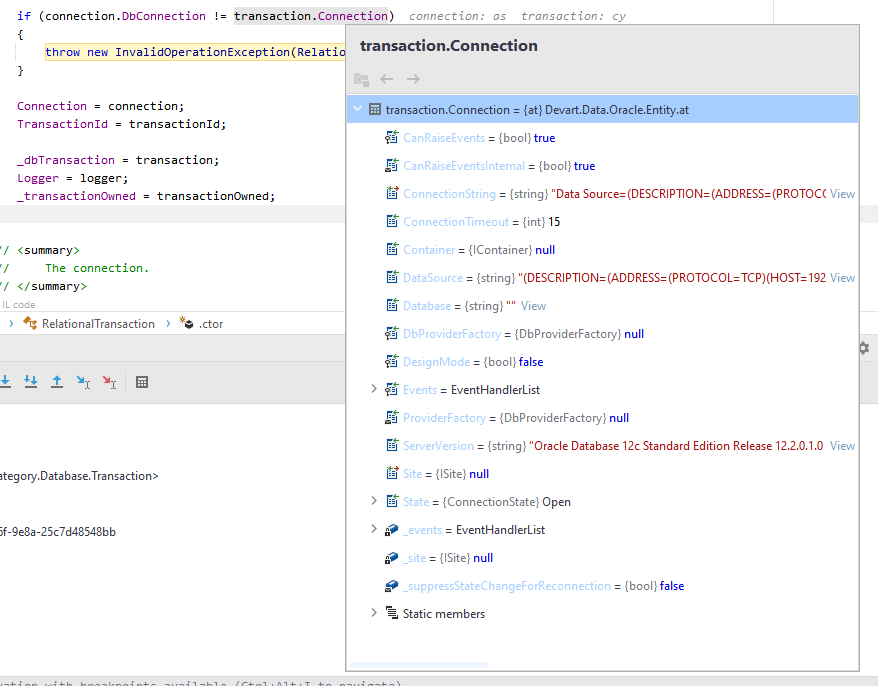
Task: Select RelationalTransaction in the breadcrumb bar
Action: (98, 324)
